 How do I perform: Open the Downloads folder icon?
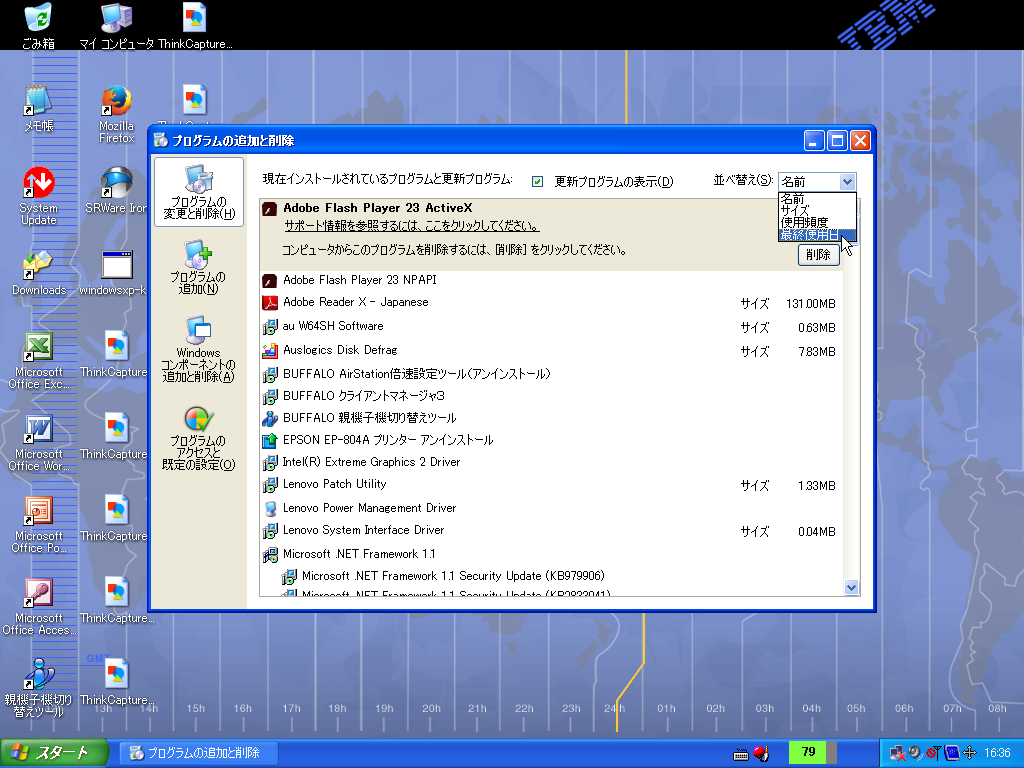click(39, 273)
